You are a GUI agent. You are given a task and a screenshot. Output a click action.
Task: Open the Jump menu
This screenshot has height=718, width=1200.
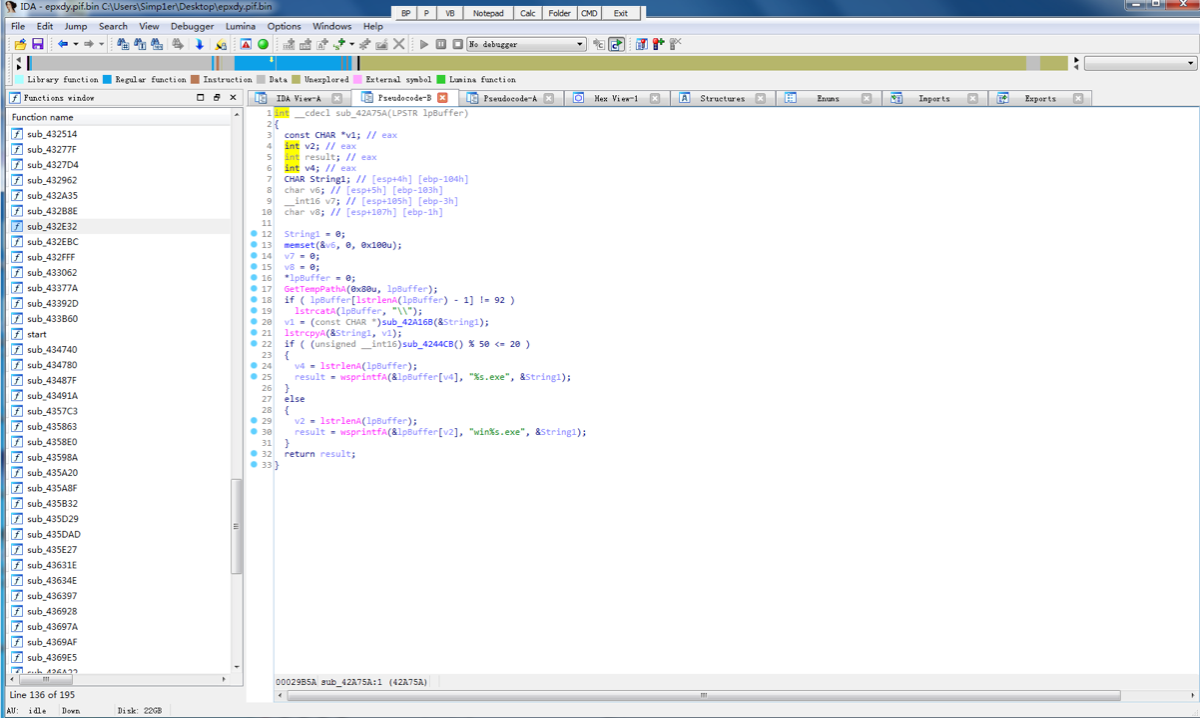coord(76,26)
